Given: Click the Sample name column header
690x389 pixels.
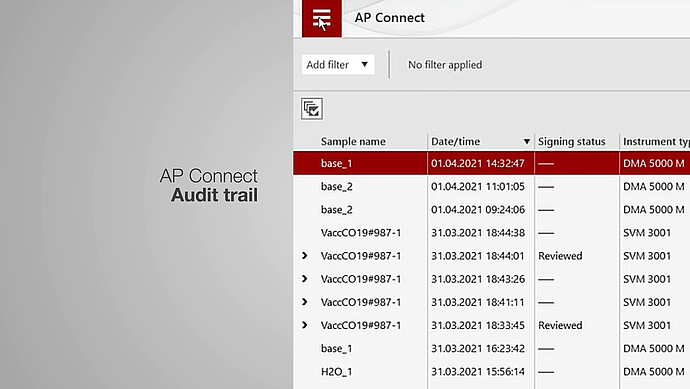Looking at the screenshot, I should pyautogui.click(x=353, y=142).
